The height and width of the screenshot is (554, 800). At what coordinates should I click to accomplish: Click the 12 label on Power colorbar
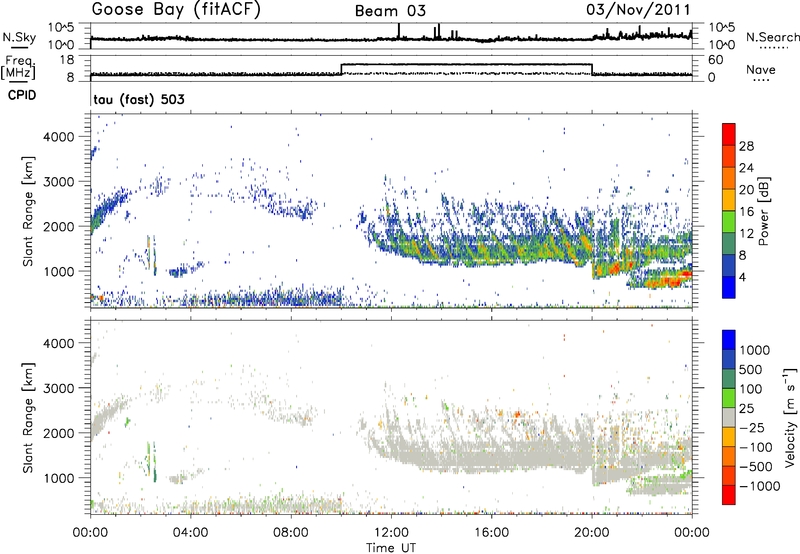(x=746, y=234)
